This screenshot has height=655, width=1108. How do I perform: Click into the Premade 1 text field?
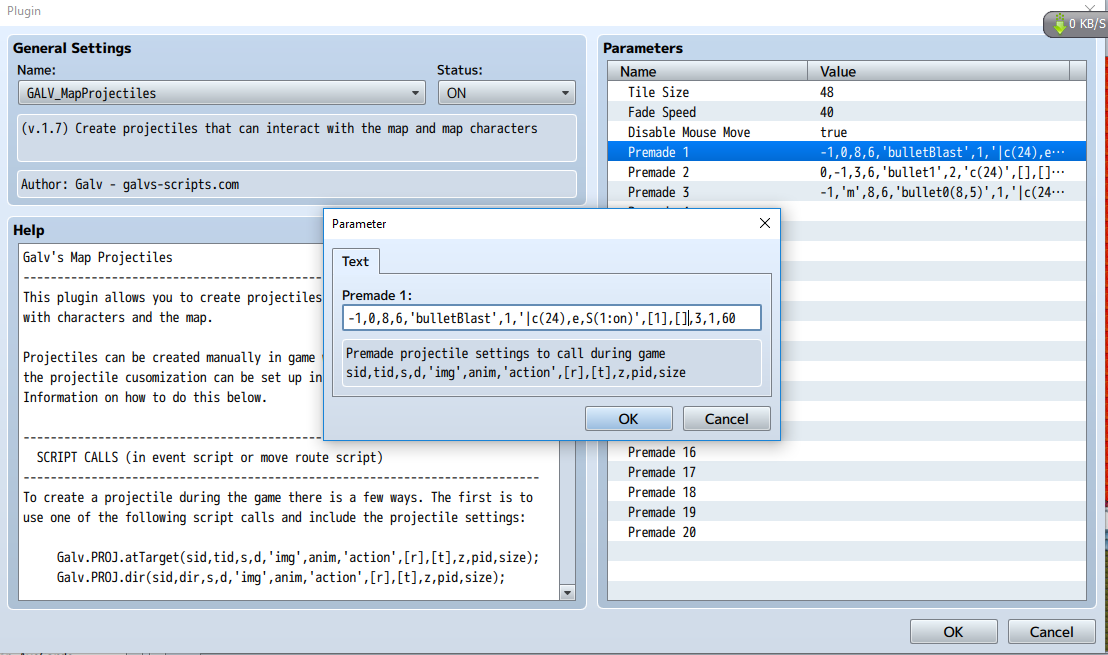tap(552, 318)
